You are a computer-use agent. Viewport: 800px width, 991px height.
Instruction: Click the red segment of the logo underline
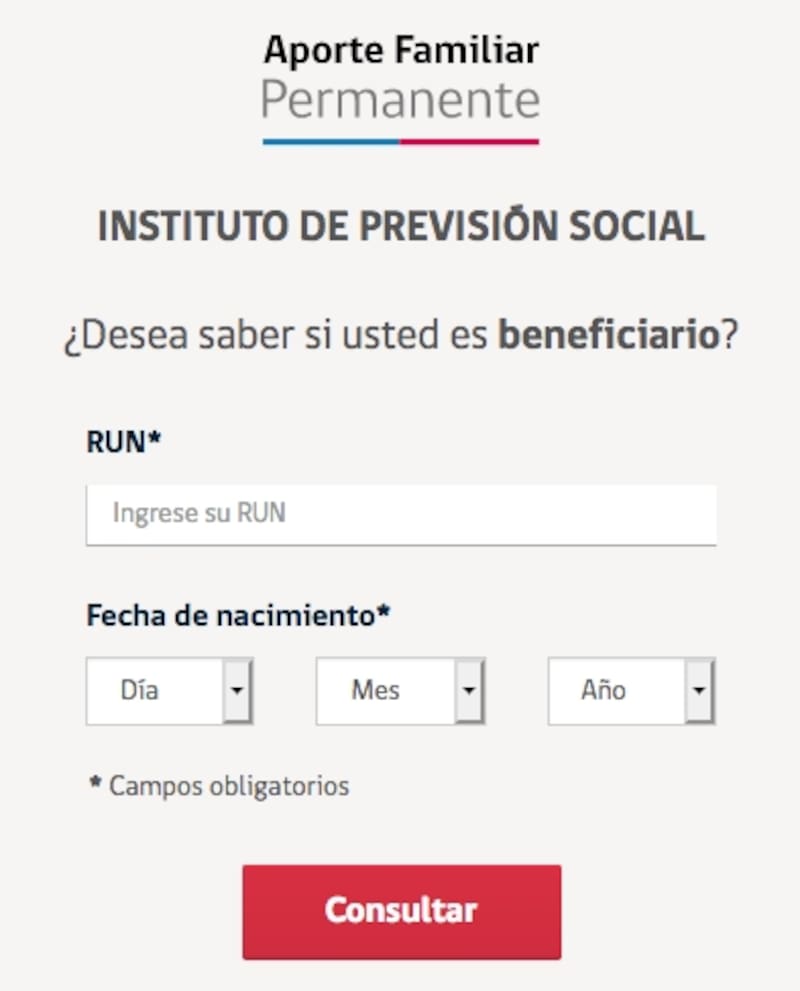470,141
